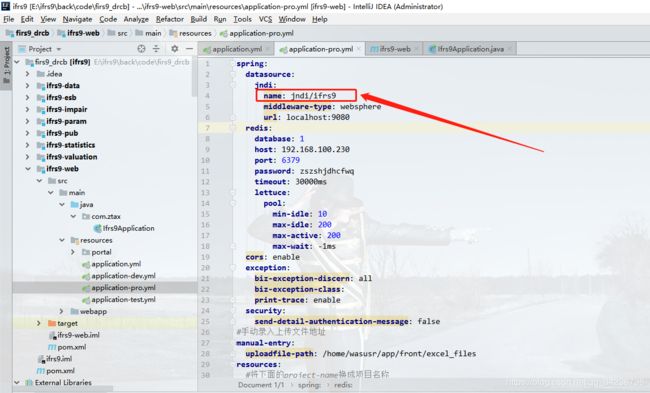
Task: Open the Edit menu
Action: (27, 19)
